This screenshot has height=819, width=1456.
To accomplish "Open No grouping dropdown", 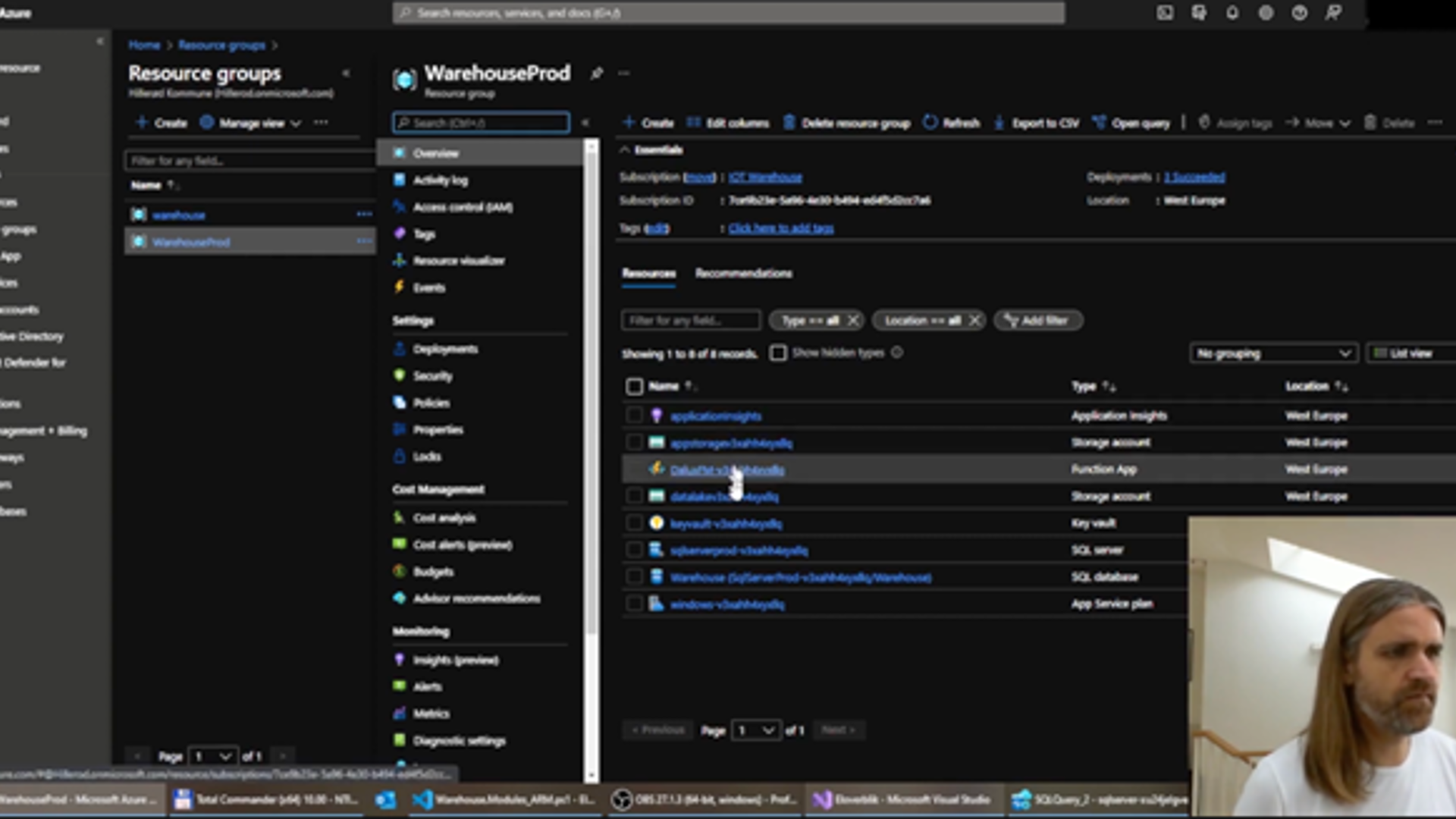I will pyautogui.click(x=1273, y=353).
